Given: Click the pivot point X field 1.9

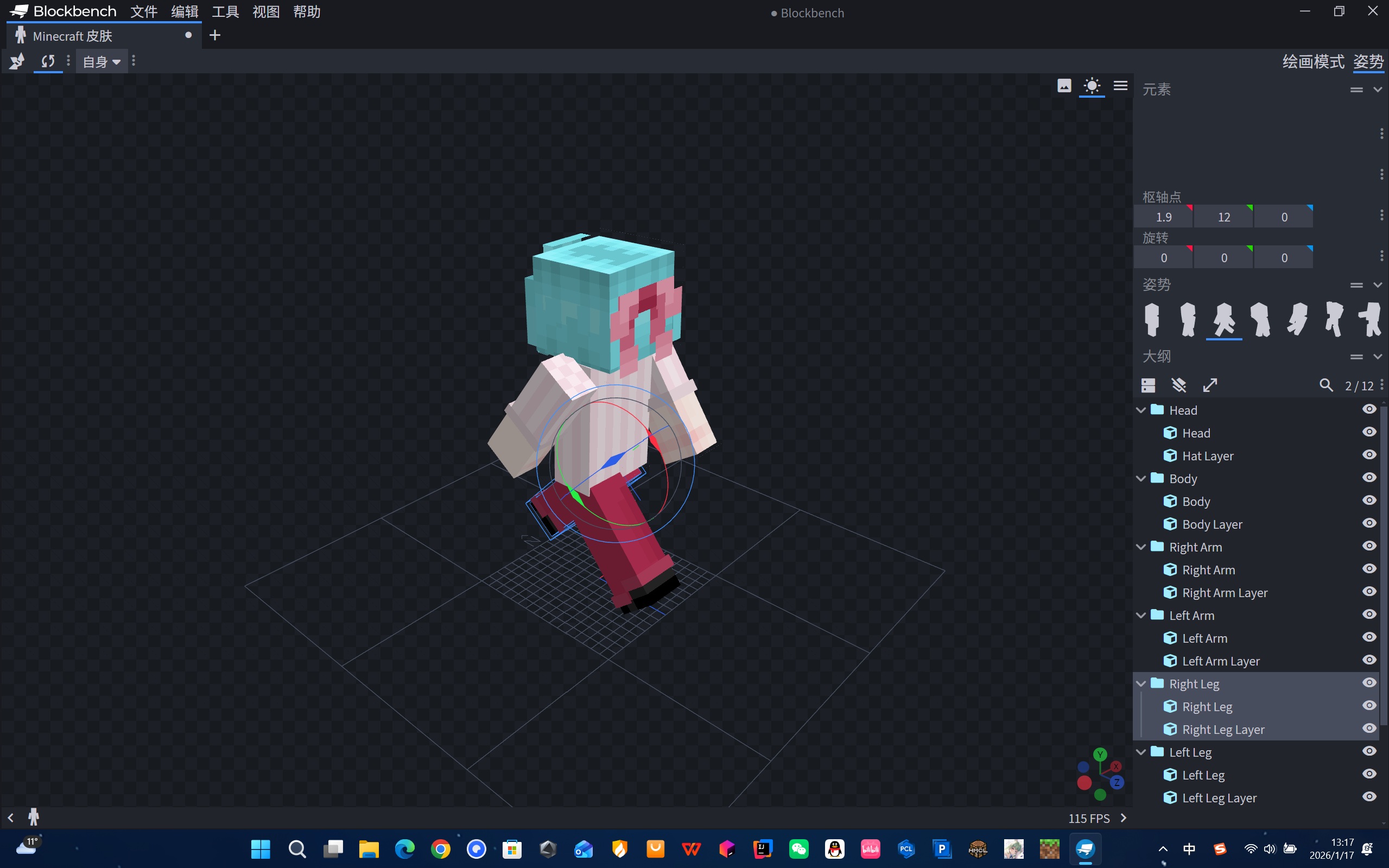Looking at the screenshot, I should [x=1163, y=217].
